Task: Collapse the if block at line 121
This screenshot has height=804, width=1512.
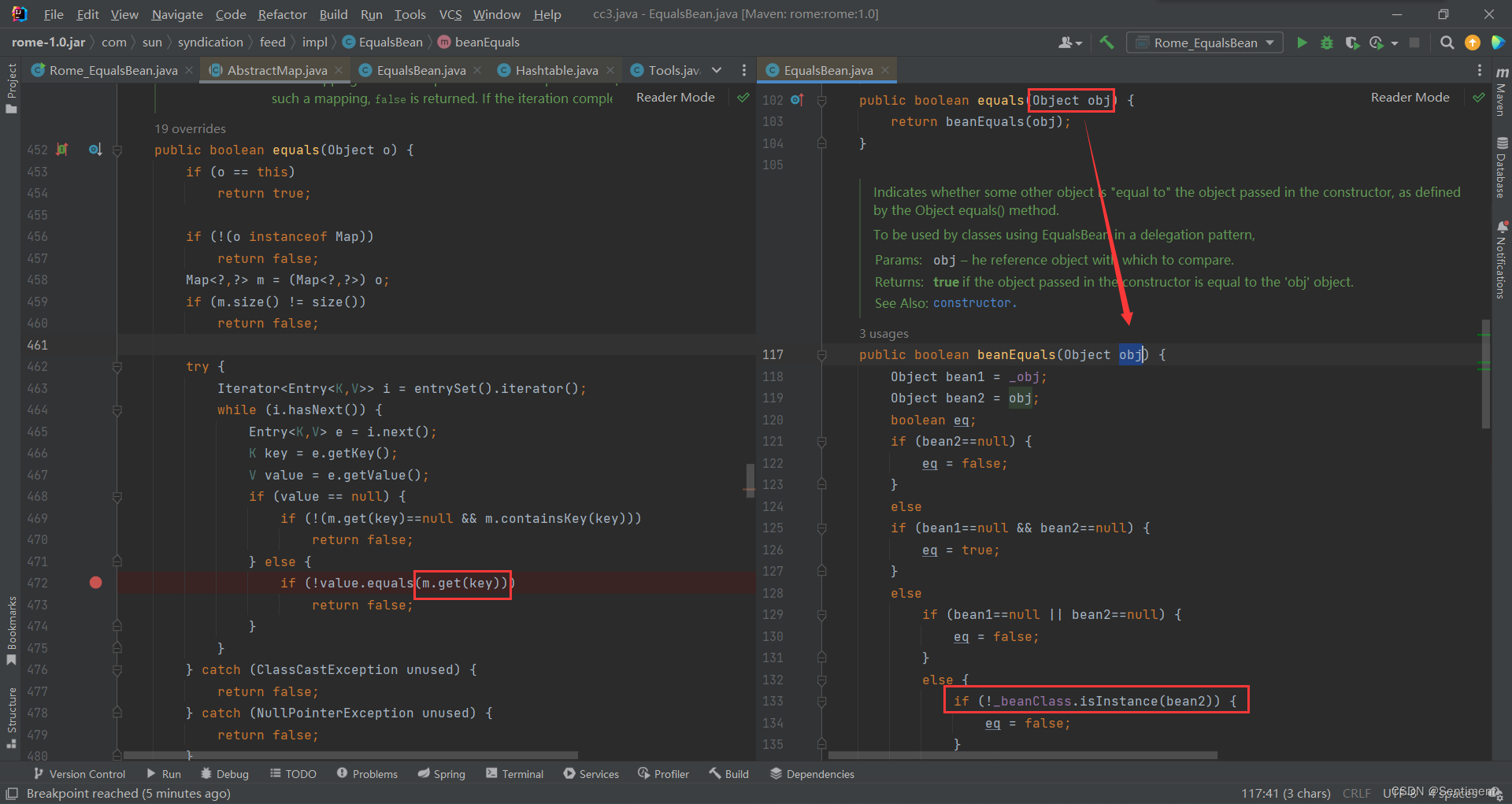Action: [x=821, y=442]
